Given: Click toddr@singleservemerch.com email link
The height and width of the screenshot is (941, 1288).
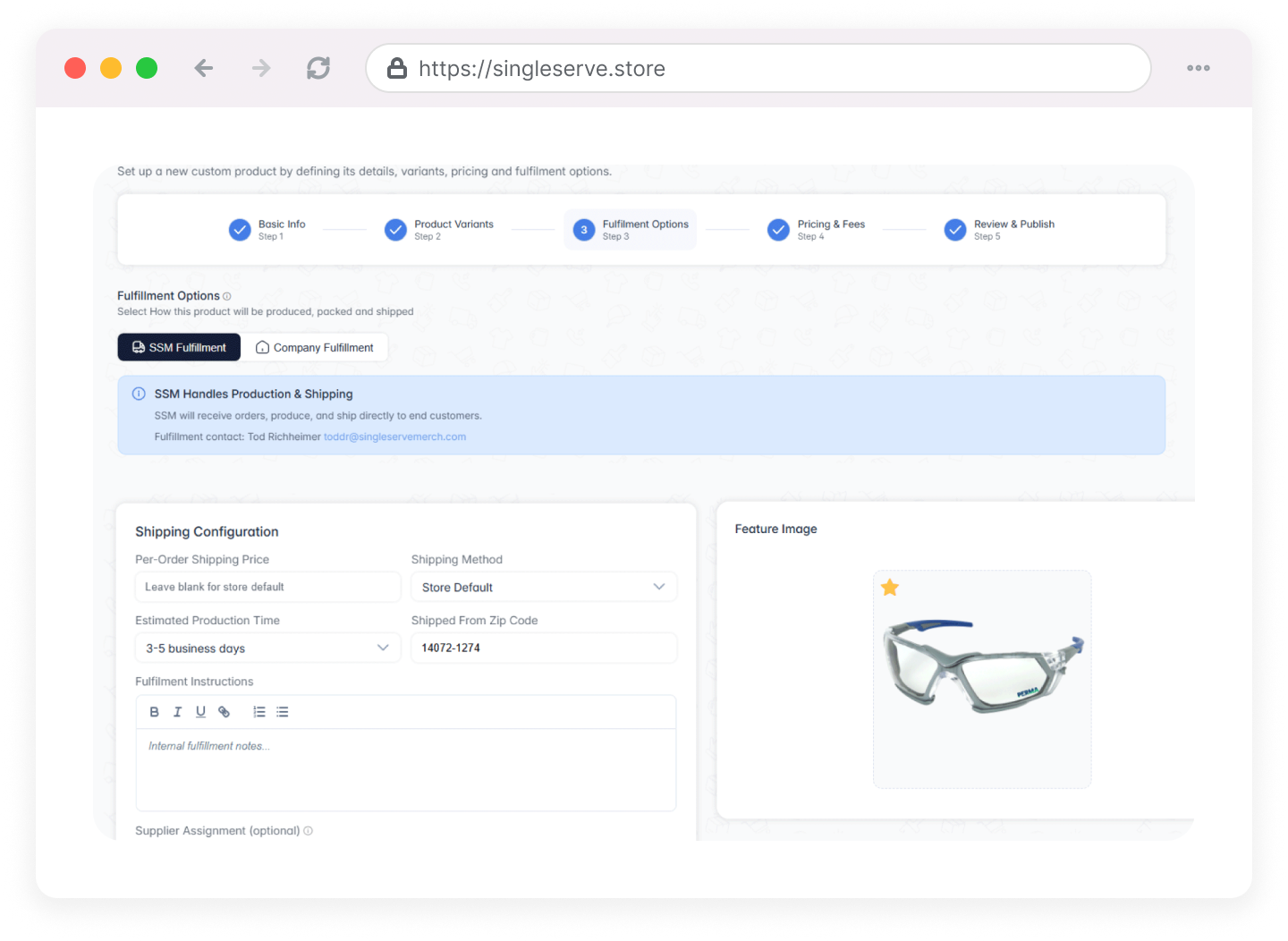Looking at the screenshot, I should coord(394,437).
